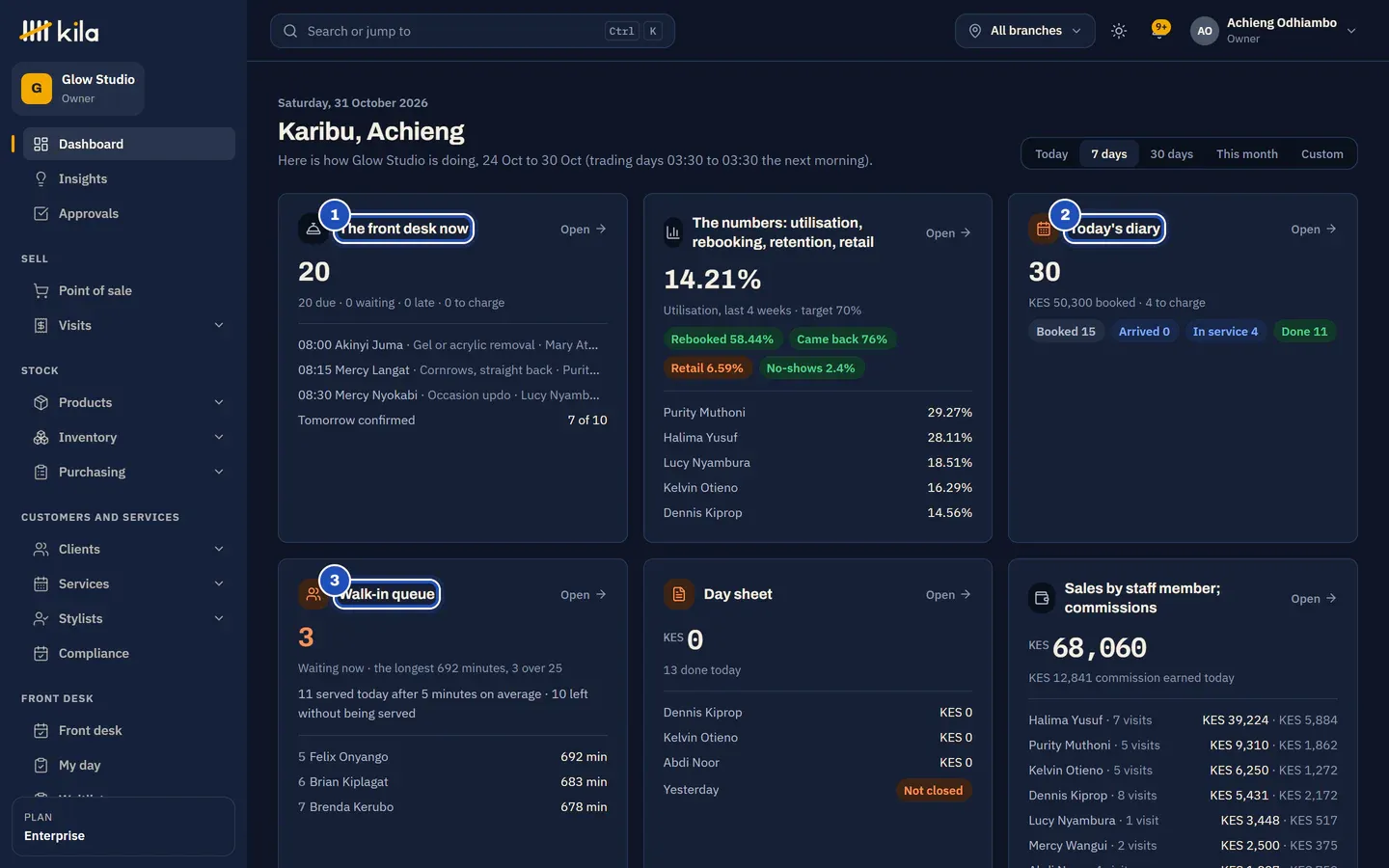Expand the Products submenu chevron
This screenshot has width=1389, height=868.
click(x=219, y=402)
